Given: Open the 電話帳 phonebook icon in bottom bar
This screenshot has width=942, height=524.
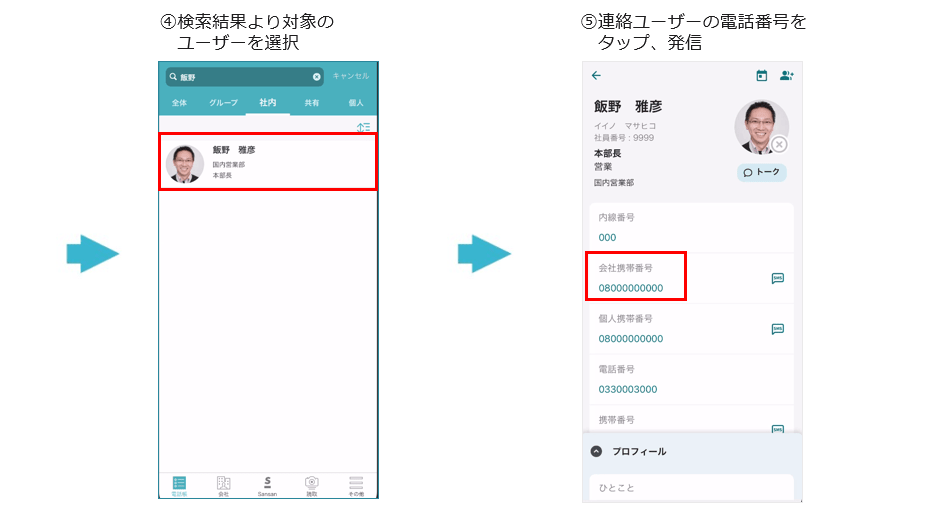Looking at the screenshot, I should tap(179, 486).
